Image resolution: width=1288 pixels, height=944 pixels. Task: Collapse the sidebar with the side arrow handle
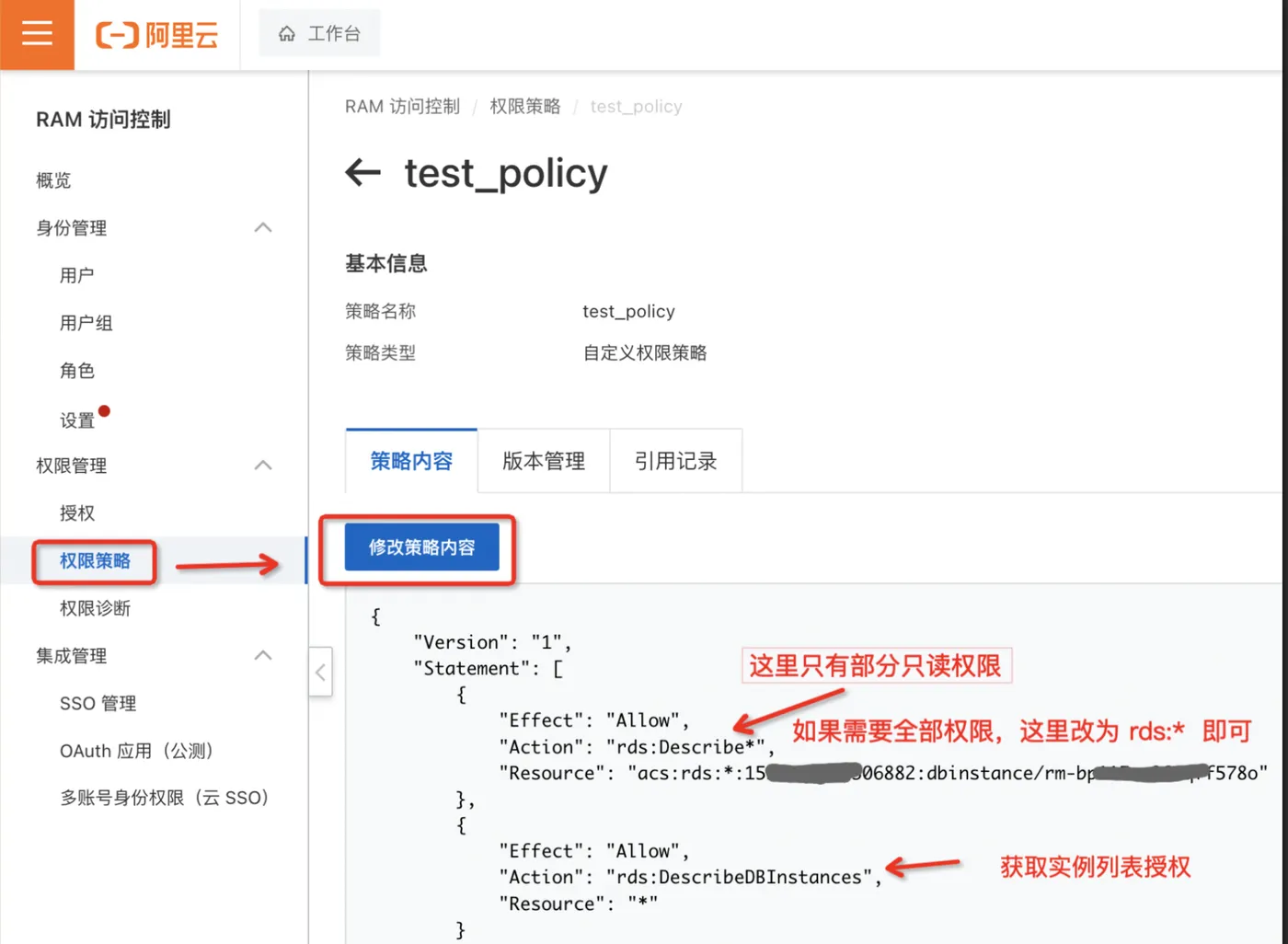320,672
